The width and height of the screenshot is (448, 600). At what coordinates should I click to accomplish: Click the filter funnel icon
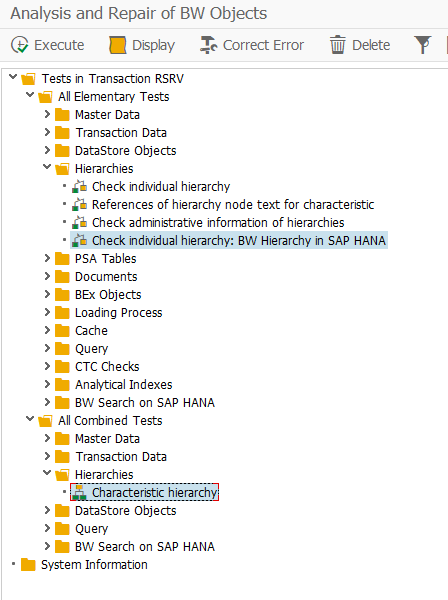(x=423, y=45)
